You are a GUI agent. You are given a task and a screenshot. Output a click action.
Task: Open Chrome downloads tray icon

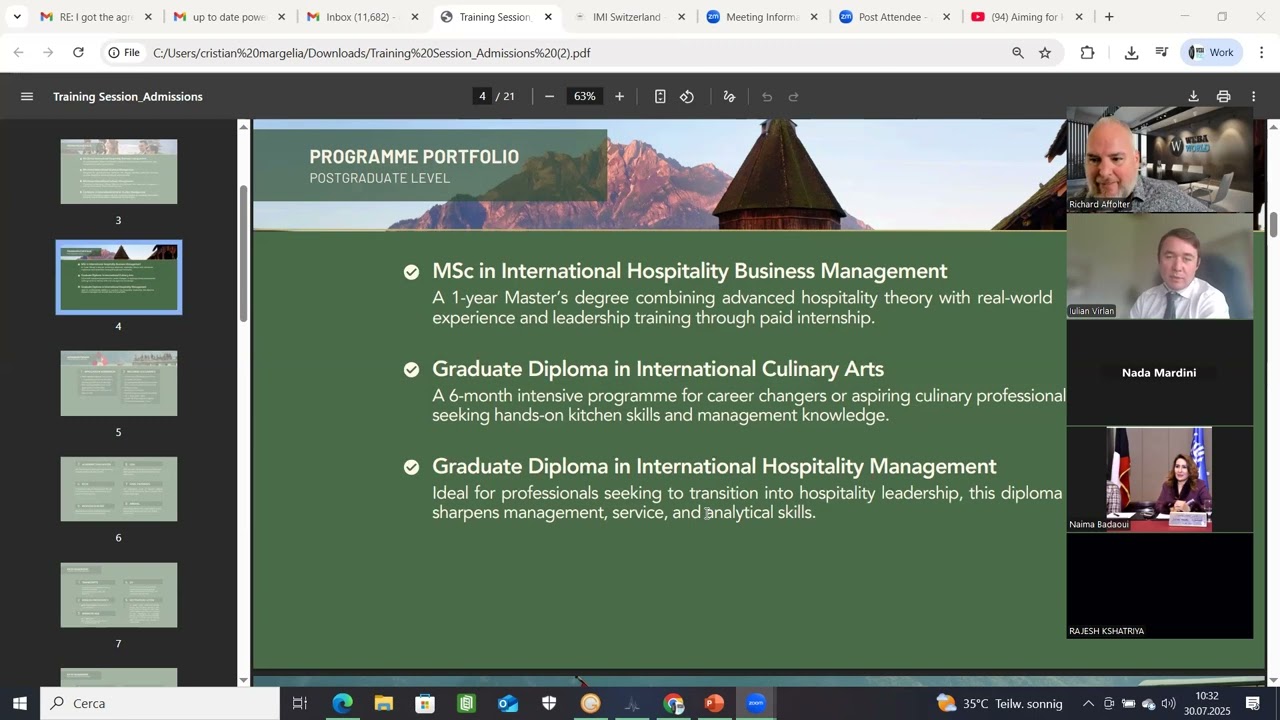[x=1131, y=53]
